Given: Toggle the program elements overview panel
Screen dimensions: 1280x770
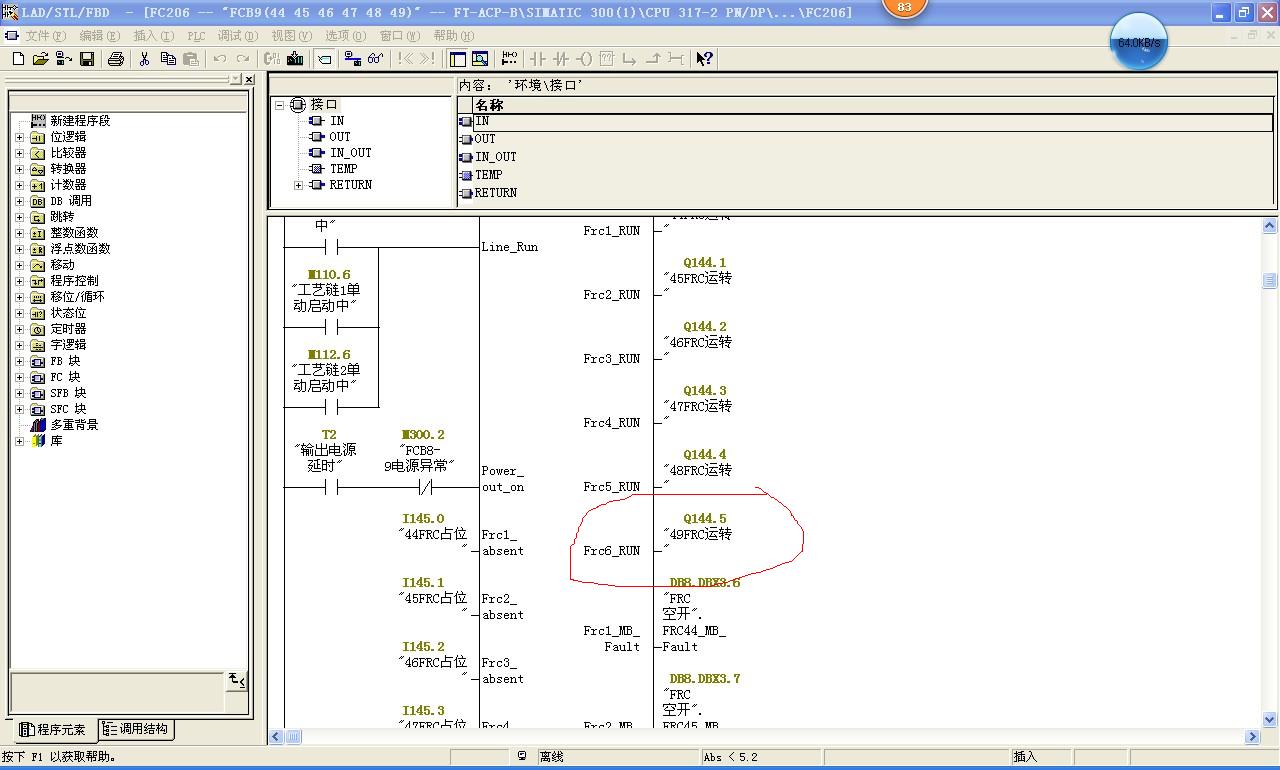Looking at the screenshot, I should coord(457,59).
